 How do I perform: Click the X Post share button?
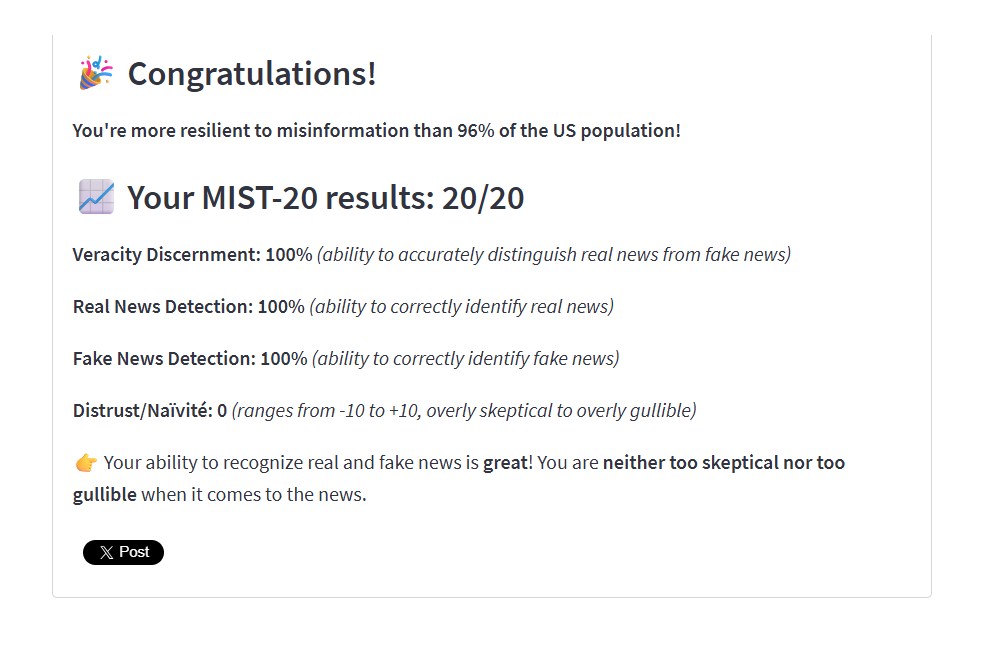[x=123, y=552]
